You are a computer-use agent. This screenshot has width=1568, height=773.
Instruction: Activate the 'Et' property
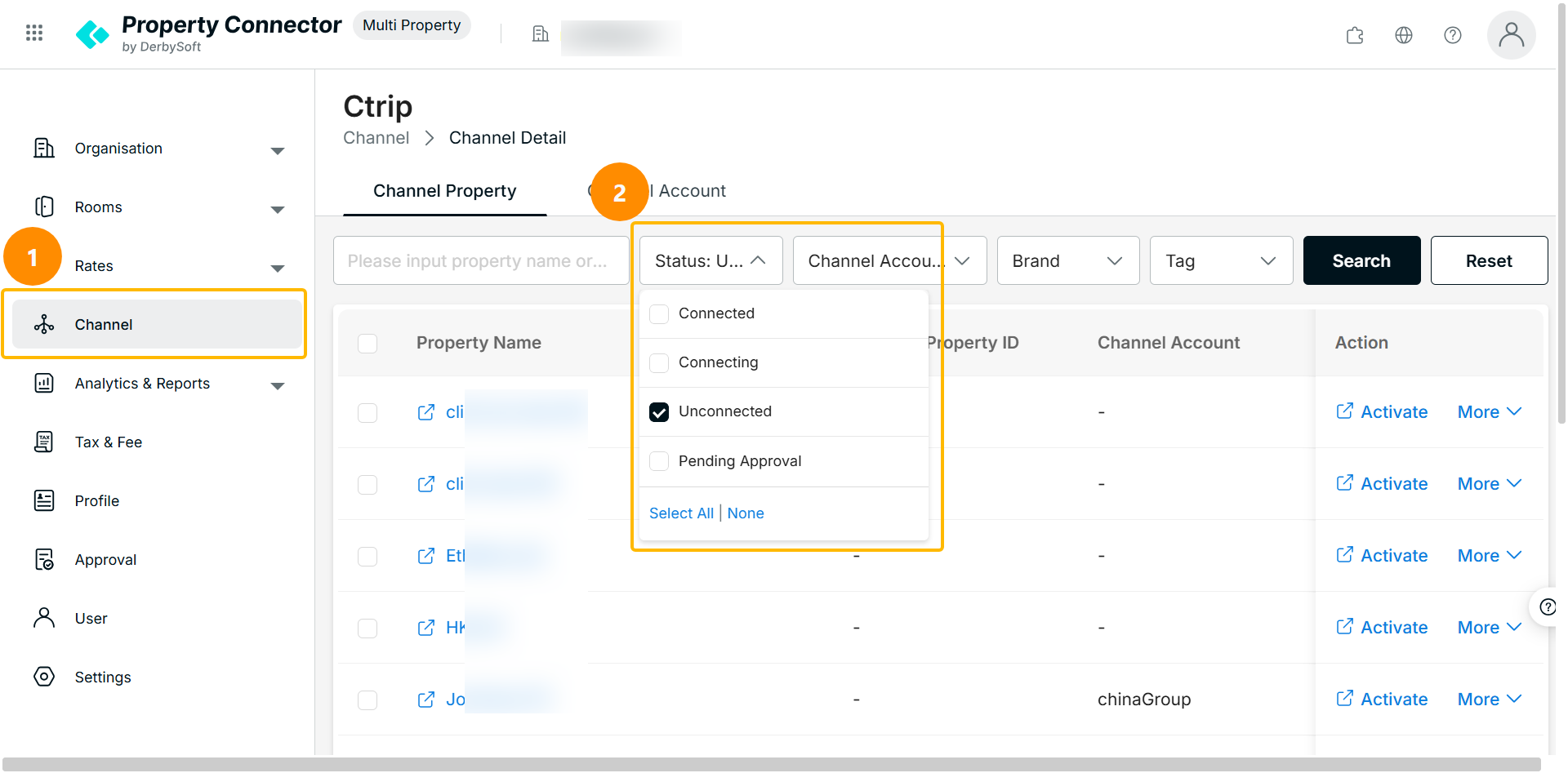[1382, 556]
